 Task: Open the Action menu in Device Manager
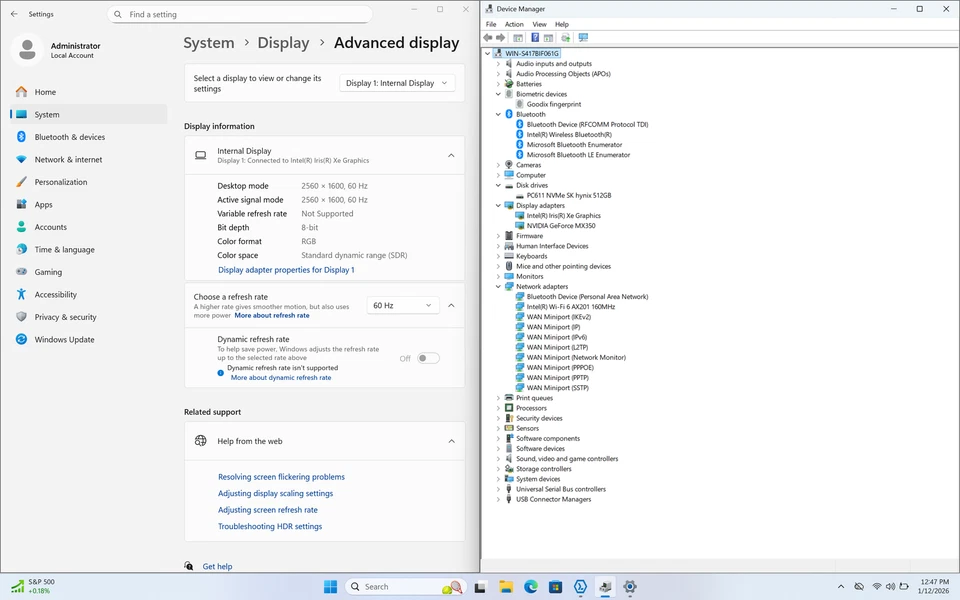point(514,24)
